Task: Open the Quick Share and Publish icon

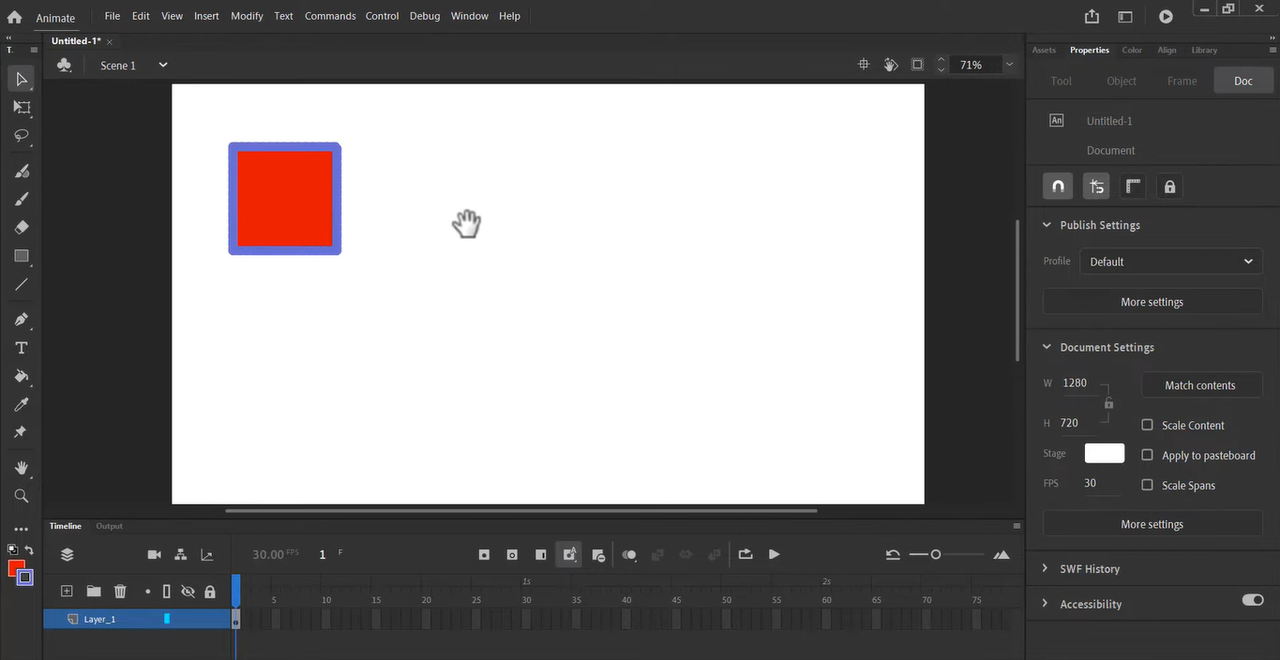Action: [1092, 17]
